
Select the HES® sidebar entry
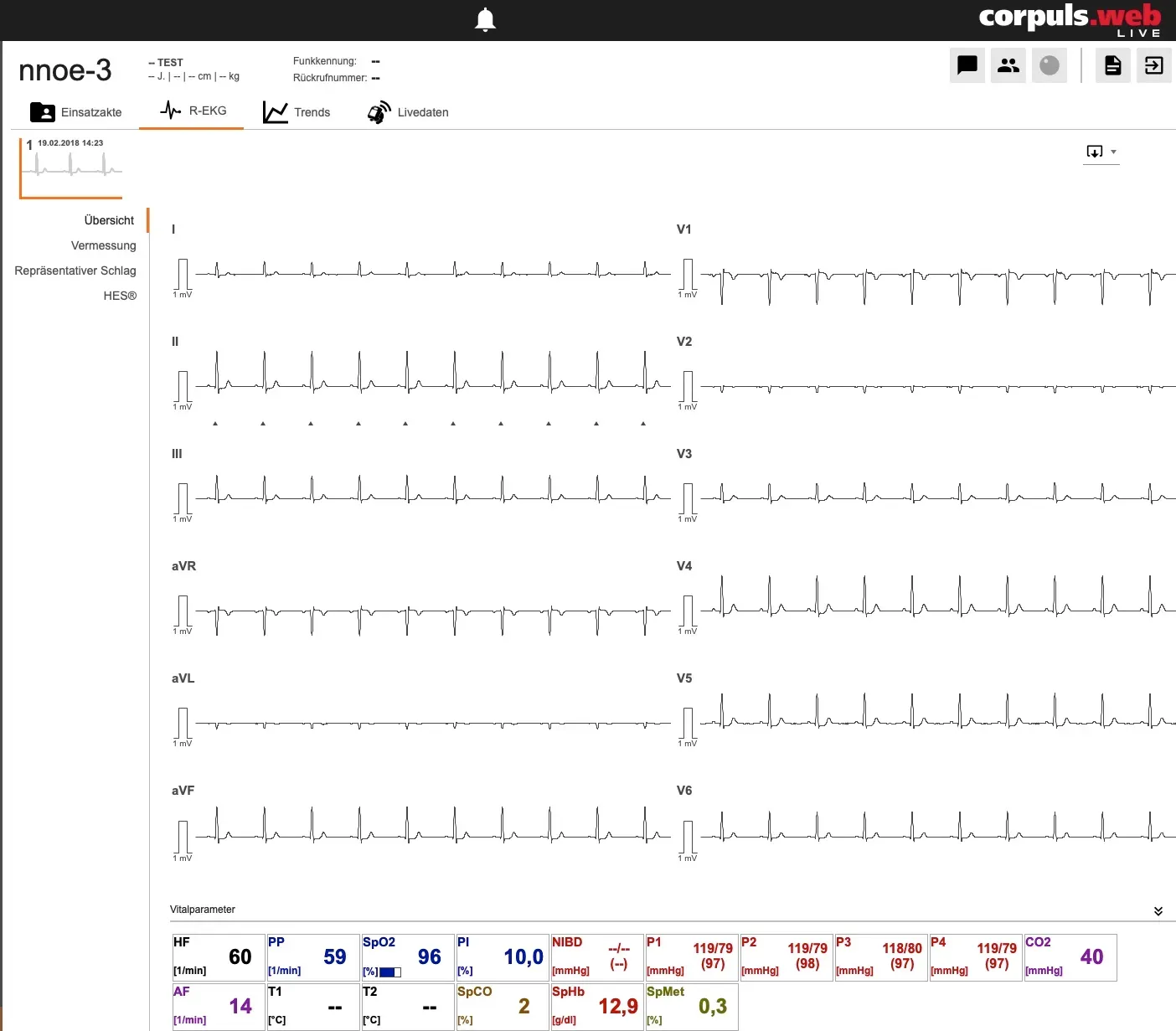(x=120, y=296)
